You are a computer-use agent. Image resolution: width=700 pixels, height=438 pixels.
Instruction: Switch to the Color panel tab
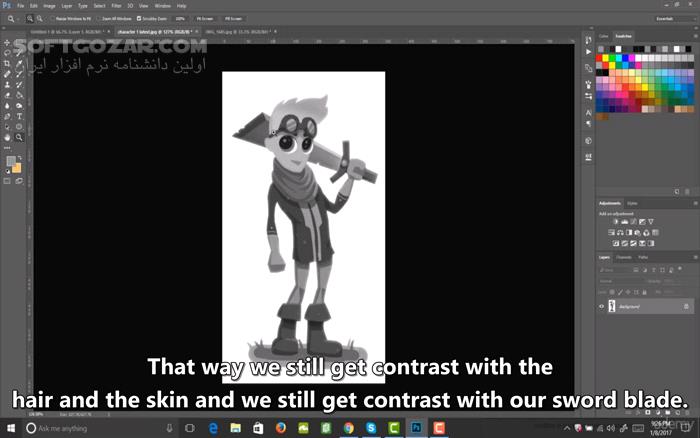pyautogui.click(x=604, y=36)
